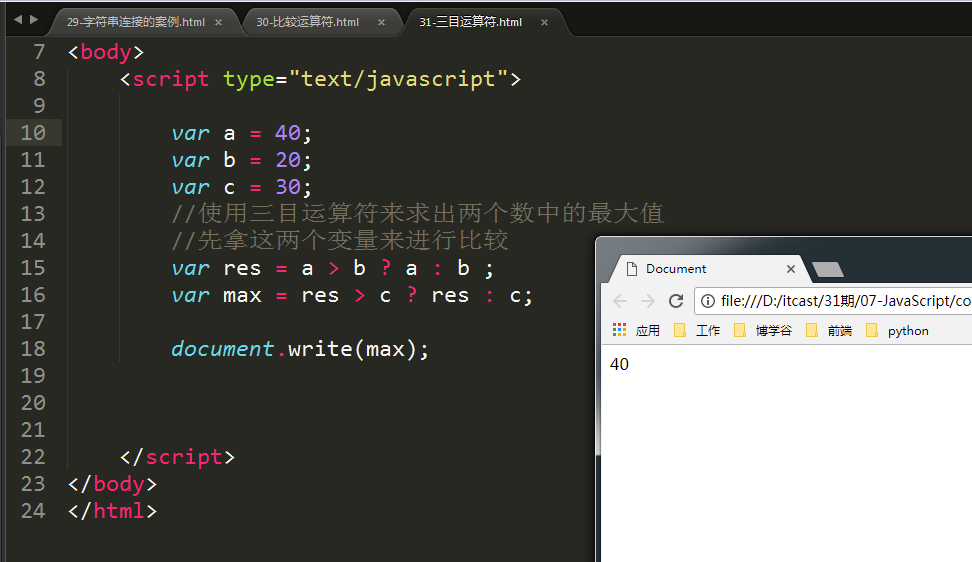
Task: Click the next tab arrow in editor
Action: point(34,20)
